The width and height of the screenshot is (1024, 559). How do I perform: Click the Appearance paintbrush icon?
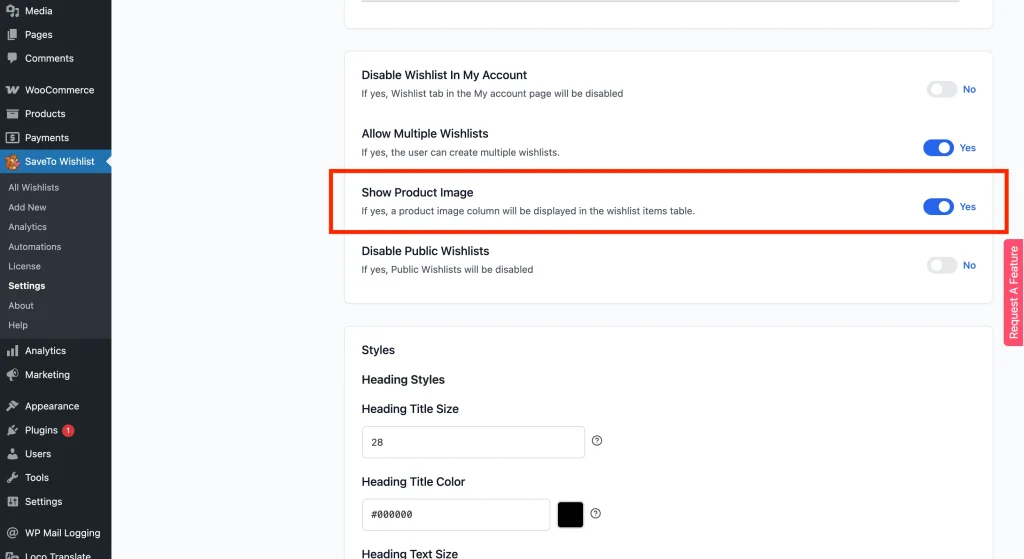pyautogui.click(x=12, y=406)
